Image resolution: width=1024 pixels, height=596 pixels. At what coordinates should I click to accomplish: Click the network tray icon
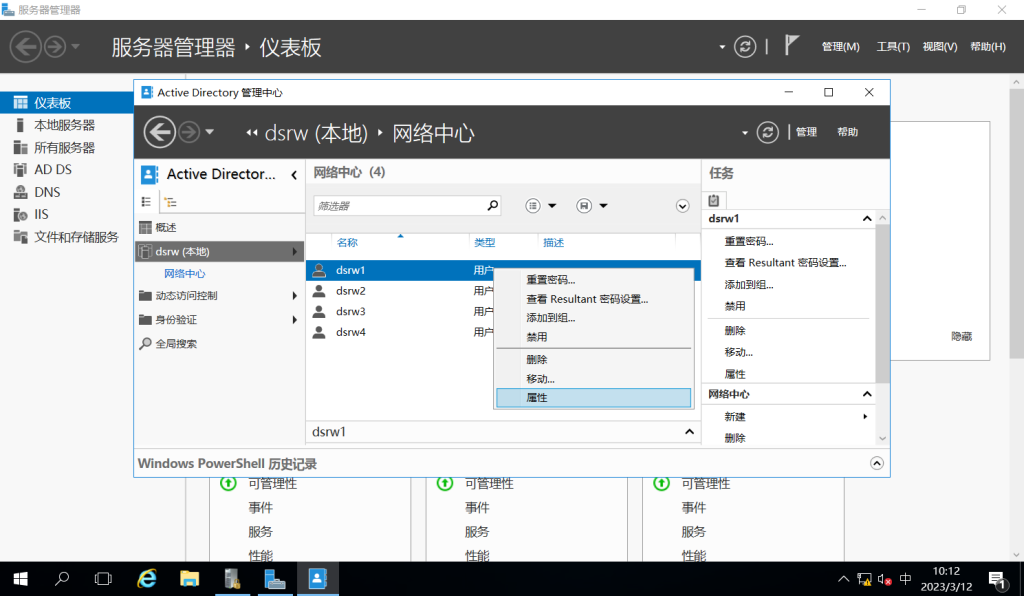(x=864, y=579)
